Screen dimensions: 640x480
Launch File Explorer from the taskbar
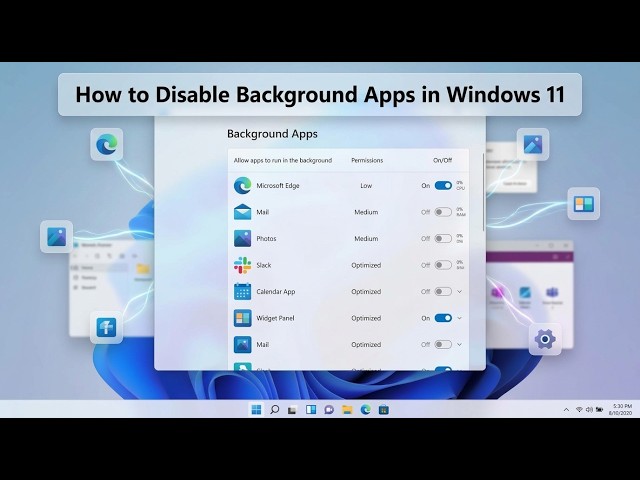347,410
